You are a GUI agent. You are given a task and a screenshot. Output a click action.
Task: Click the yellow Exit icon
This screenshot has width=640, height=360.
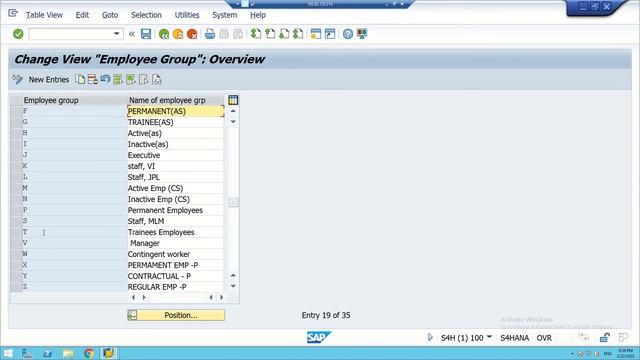point(178,34)
